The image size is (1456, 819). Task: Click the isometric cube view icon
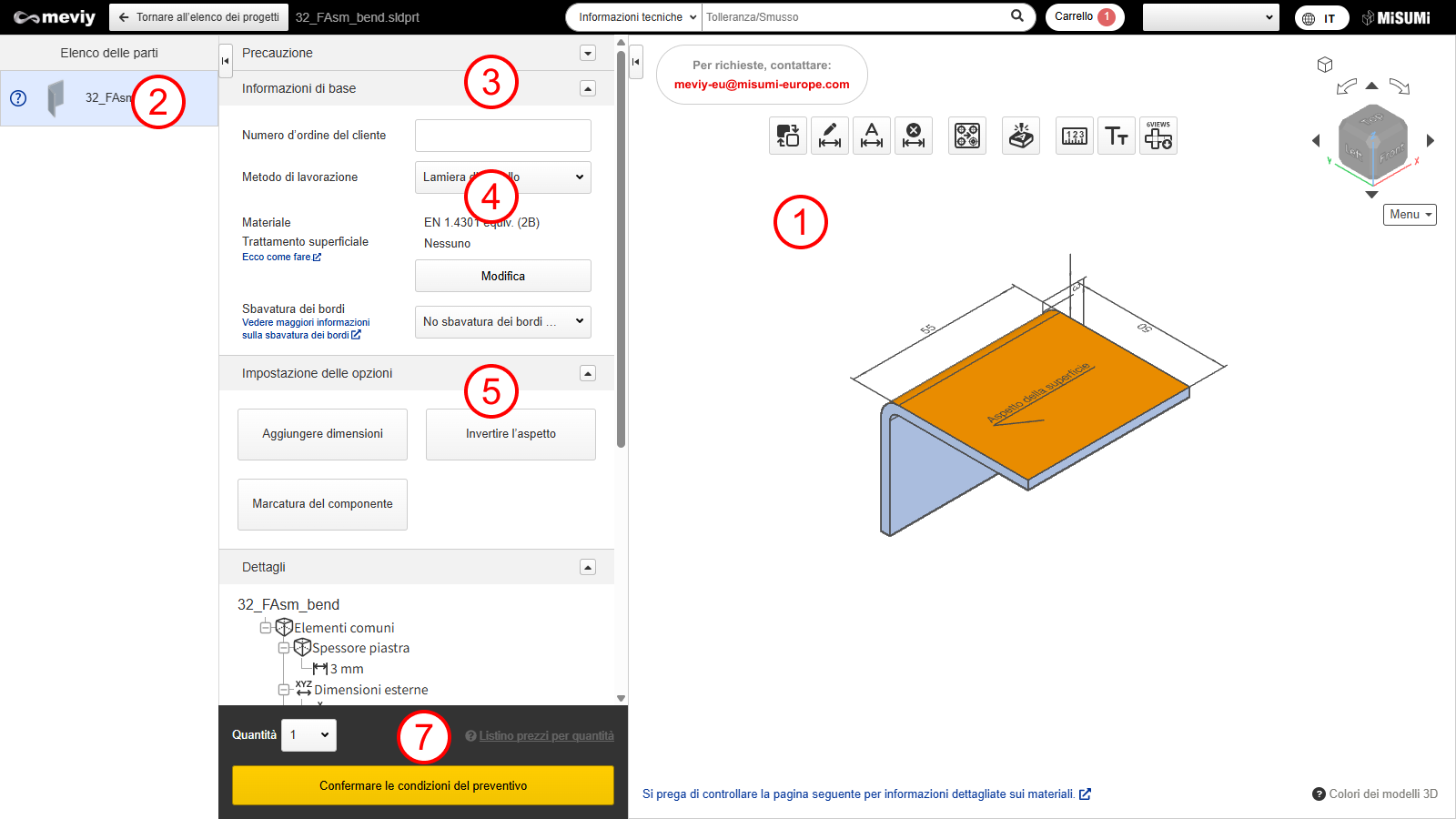(x=1325, y=65)
